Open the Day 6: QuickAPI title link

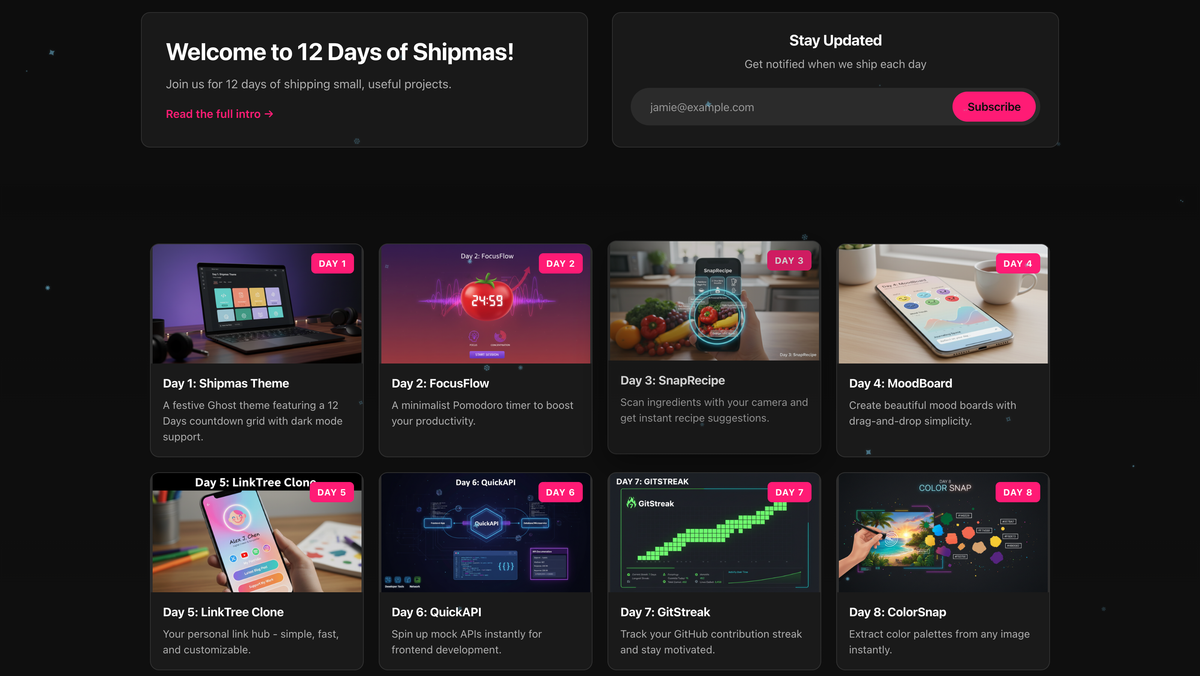[444, 612]
